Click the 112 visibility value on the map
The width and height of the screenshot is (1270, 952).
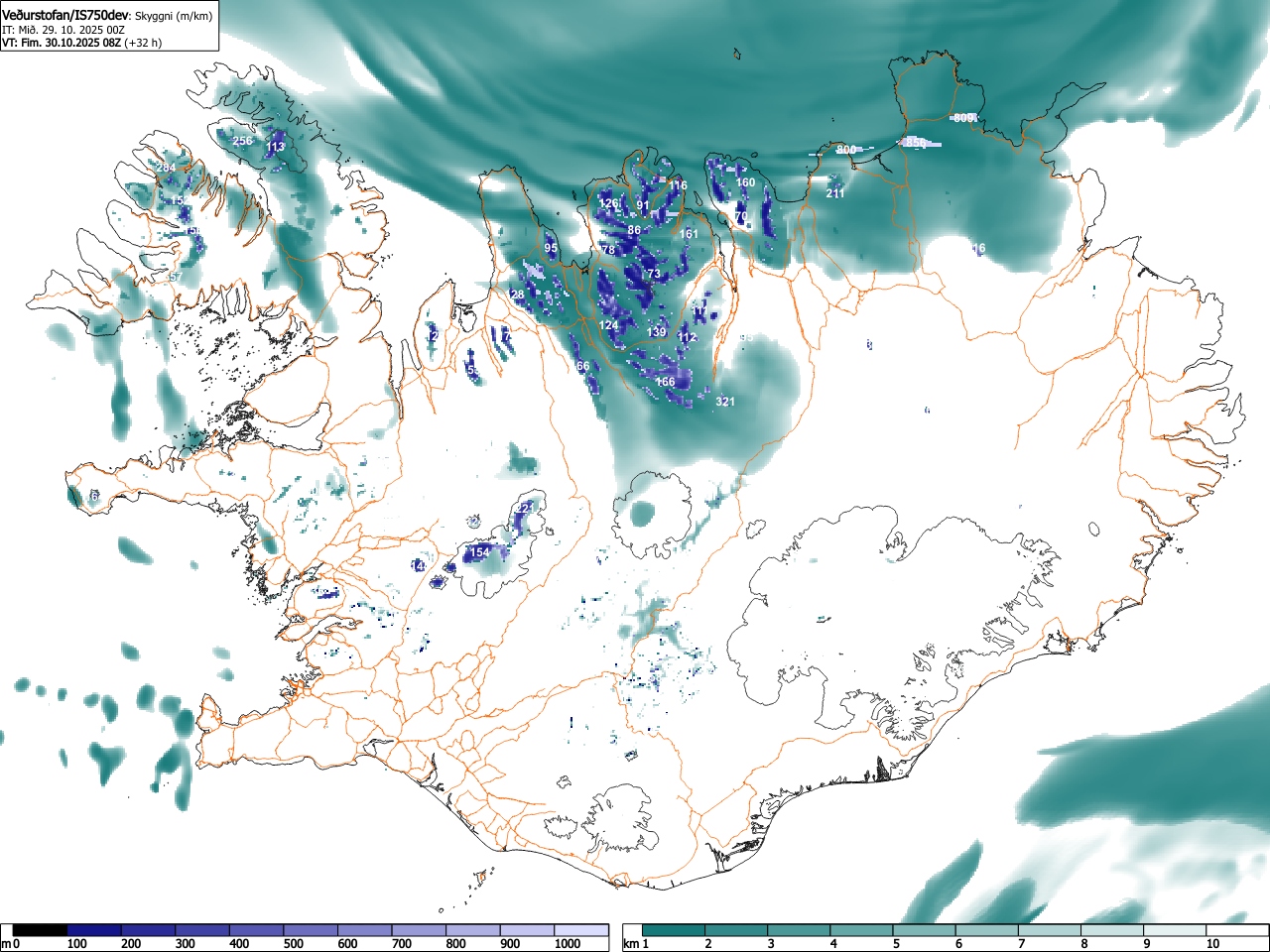pos(688,338)
